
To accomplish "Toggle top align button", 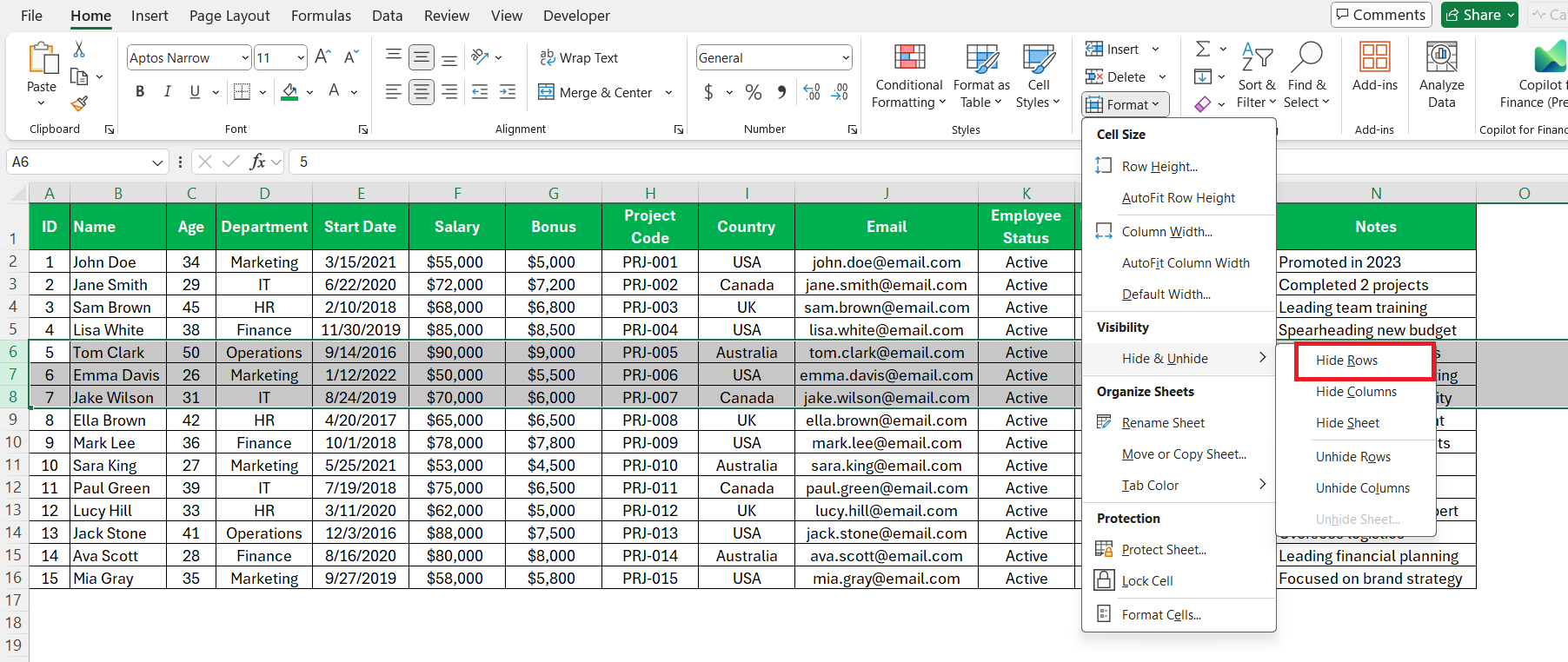I will tap(394, 57).
